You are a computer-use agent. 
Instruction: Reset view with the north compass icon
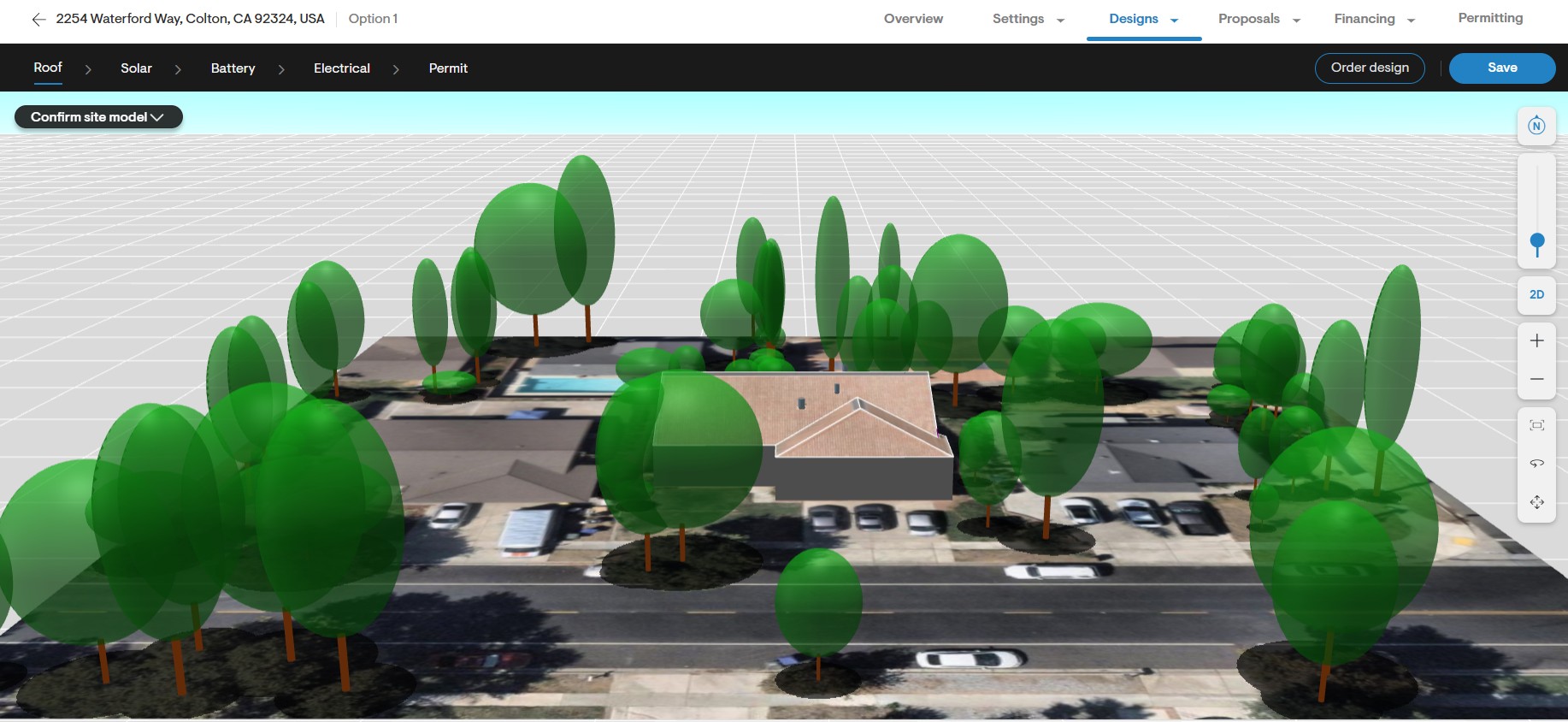coord(1536,126)
